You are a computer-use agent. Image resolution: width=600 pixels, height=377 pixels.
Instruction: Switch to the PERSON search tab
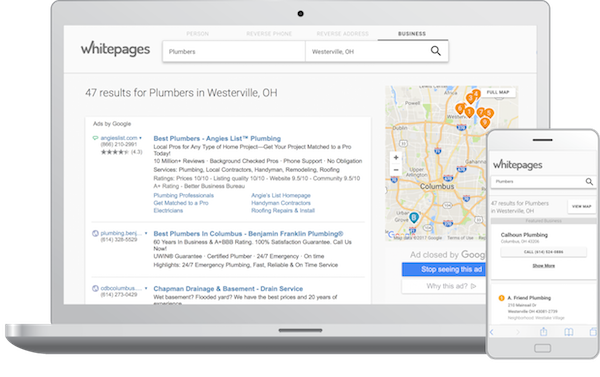(x=197, y=34)
